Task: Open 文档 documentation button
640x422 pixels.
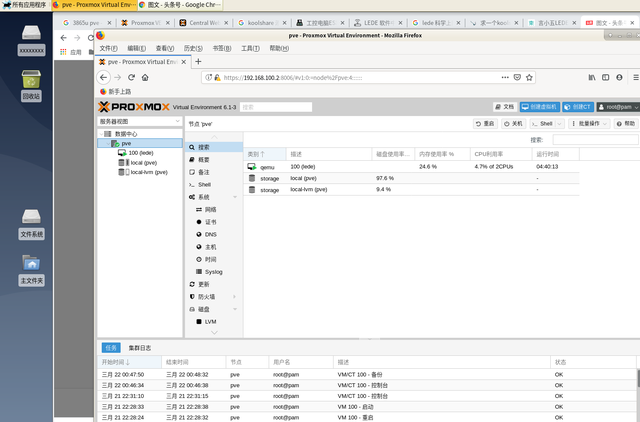Action: 505,107
